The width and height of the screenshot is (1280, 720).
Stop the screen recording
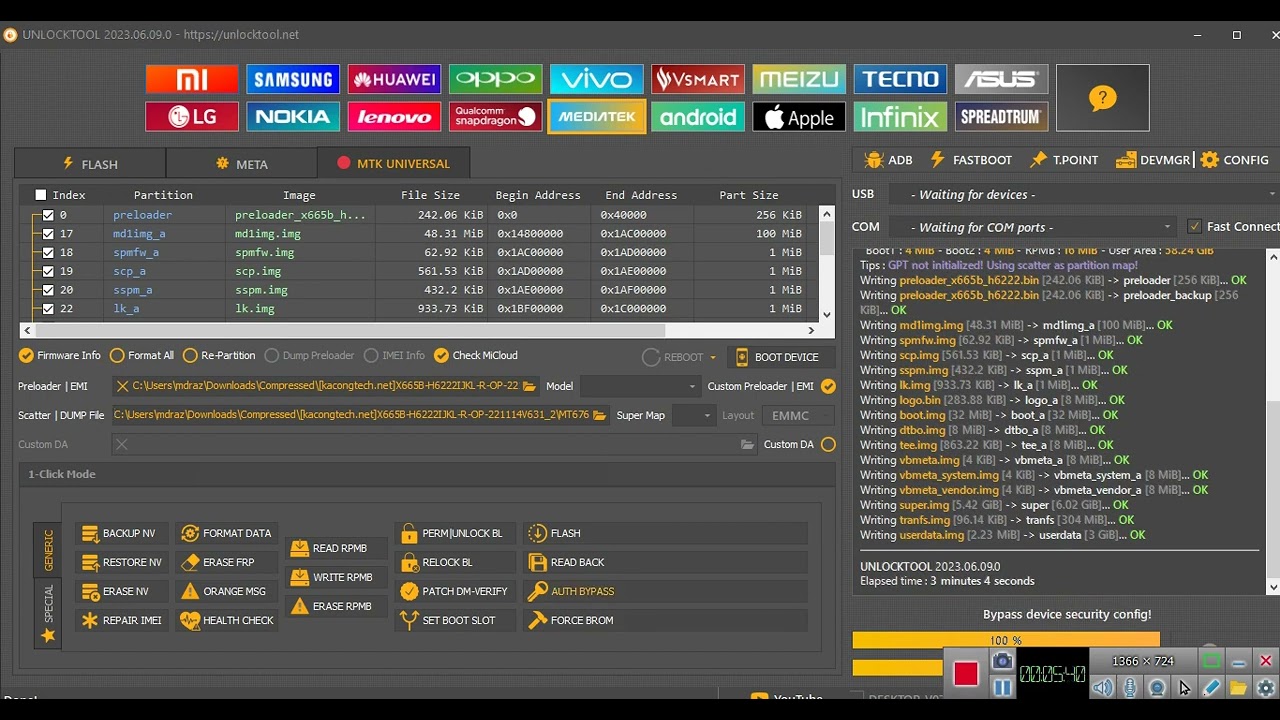coord(965,674)
